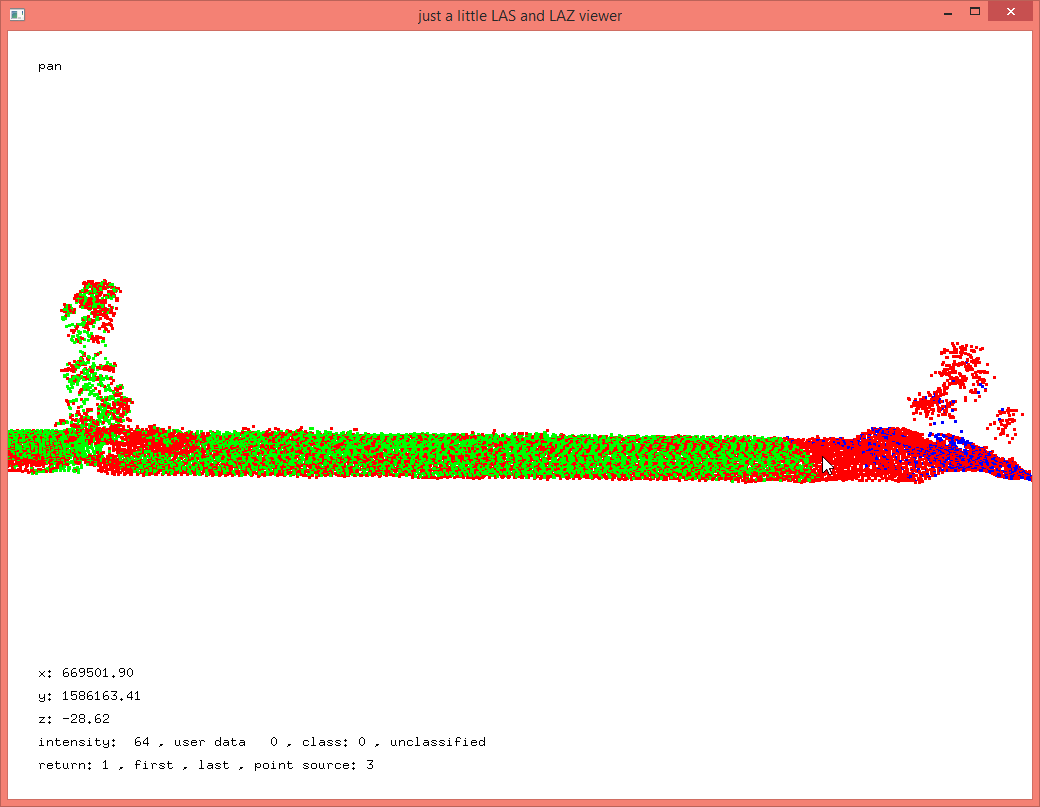Maximize the LAS viewer window

click(974, 12)
